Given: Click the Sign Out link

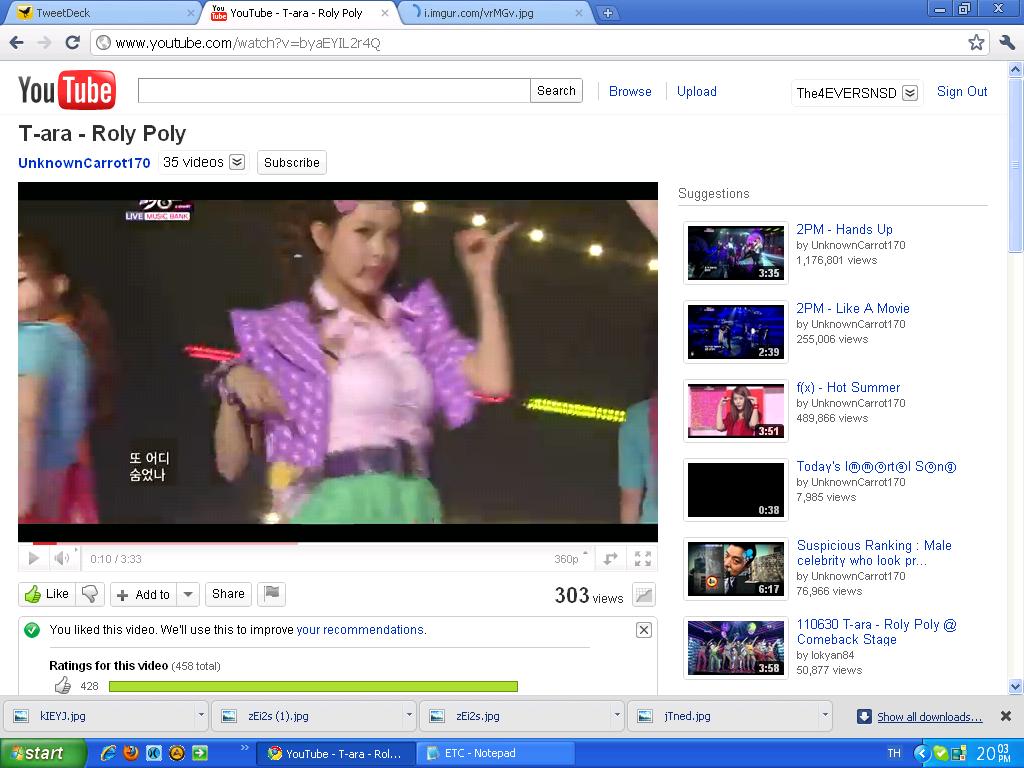Looking at the screenshot, I should 961,91.
